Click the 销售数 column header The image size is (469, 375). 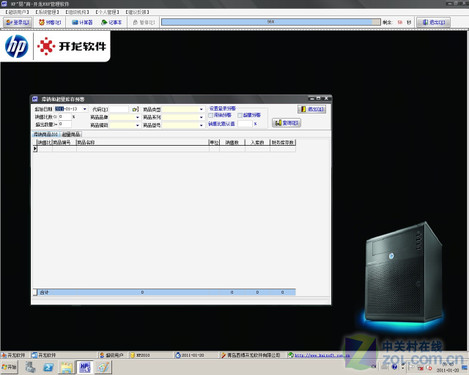(x=232, y=142)
